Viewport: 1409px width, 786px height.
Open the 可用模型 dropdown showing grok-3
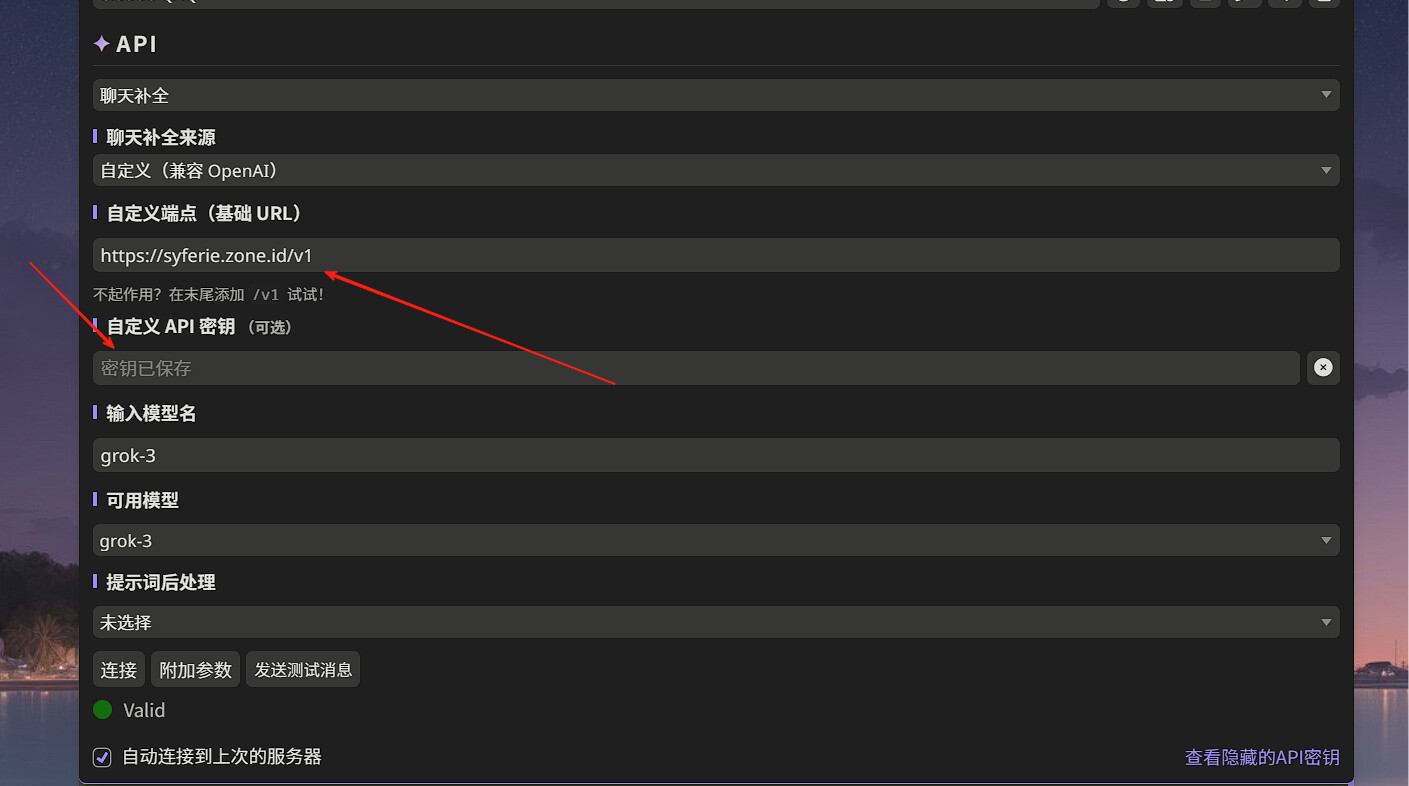coord(715,541)
